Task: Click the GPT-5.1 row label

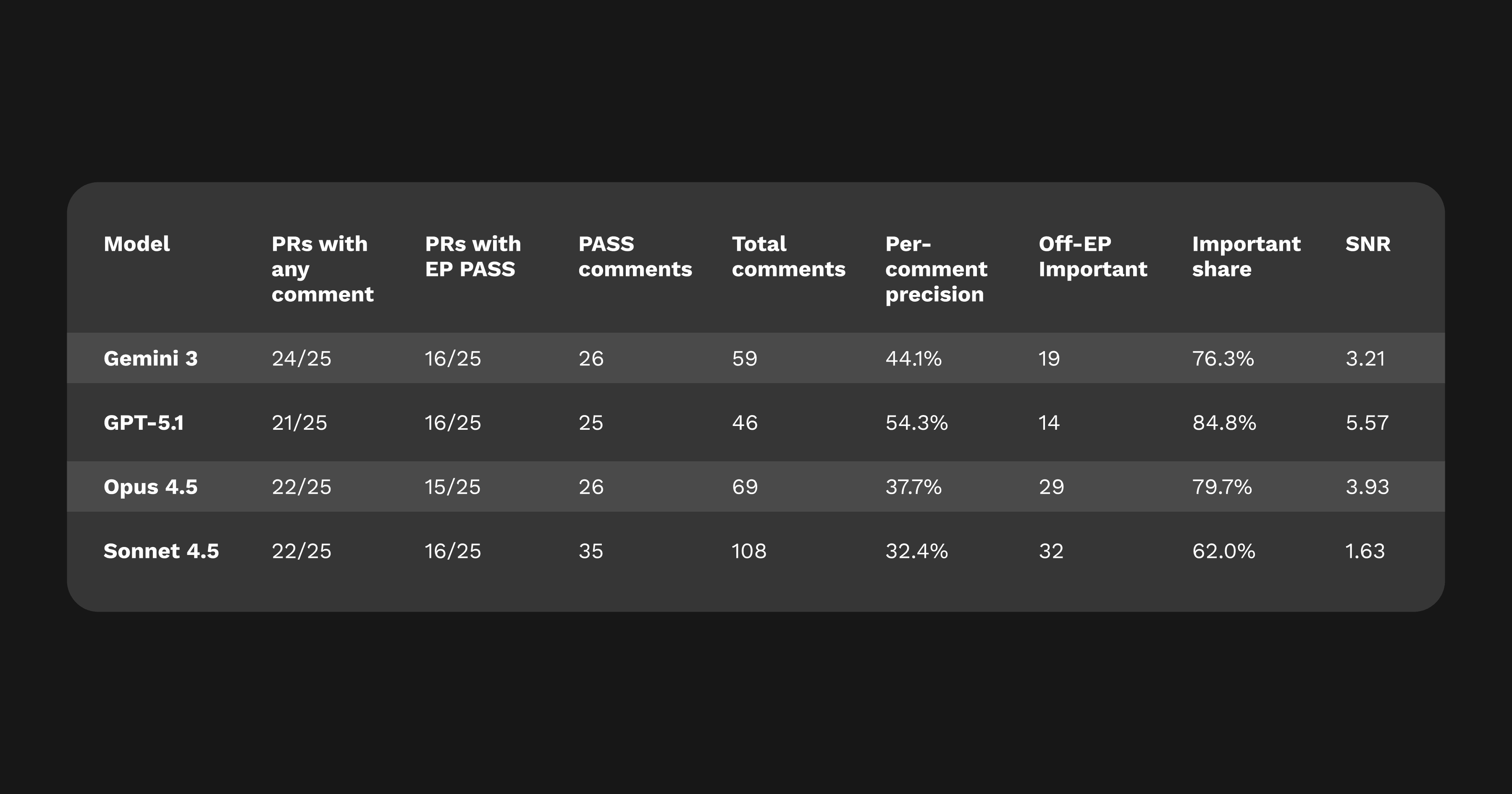Action: tap(144, 423)
